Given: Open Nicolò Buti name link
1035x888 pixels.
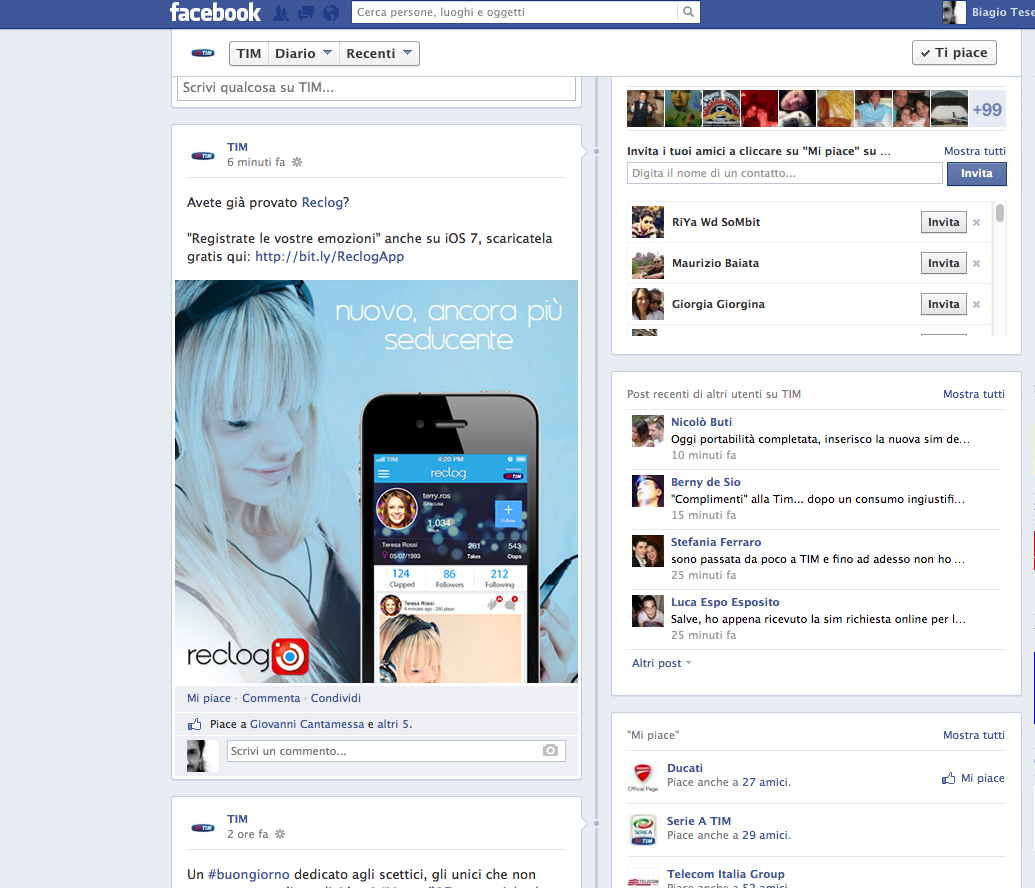Looking at the screenshot, I should (x=701, y=422).
